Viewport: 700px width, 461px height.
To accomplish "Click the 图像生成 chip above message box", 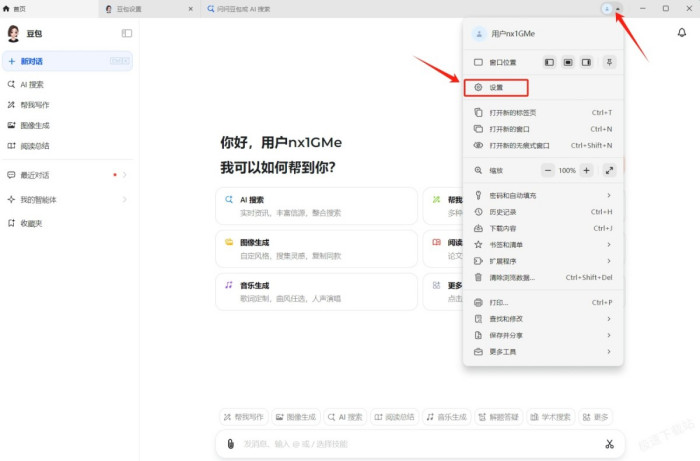I will [296, 417].
